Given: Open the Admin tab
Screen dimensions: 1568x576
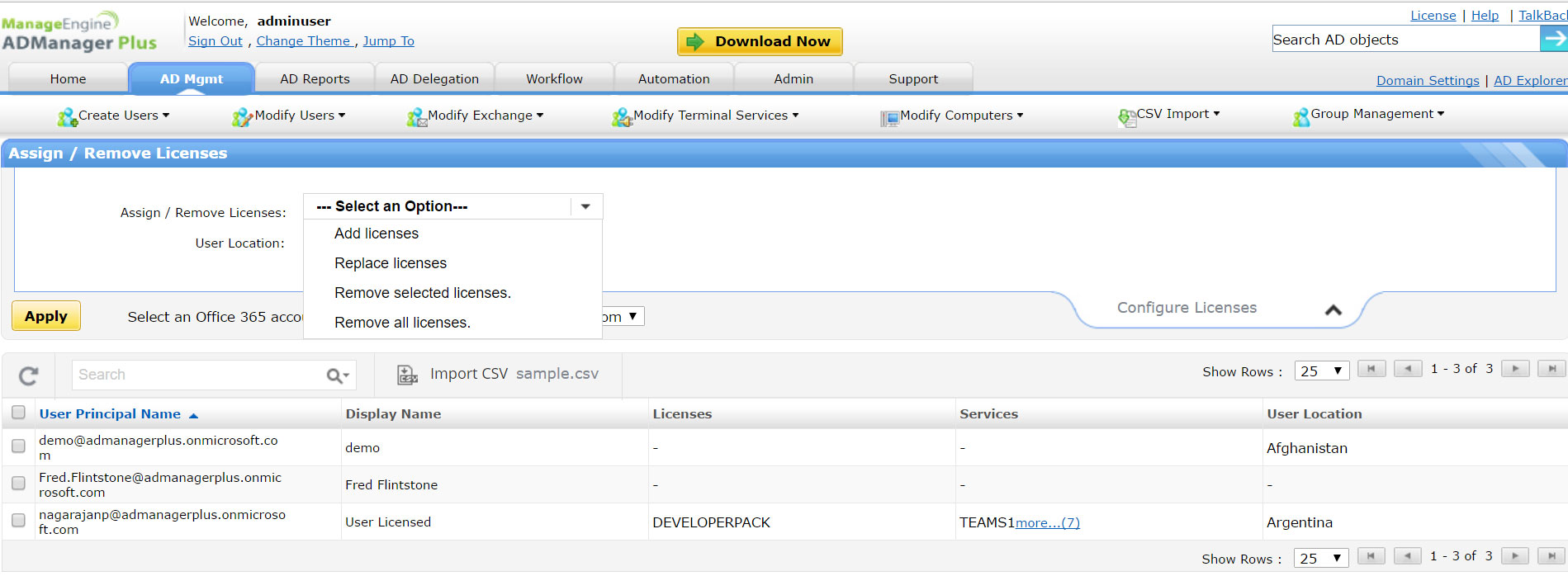Looking at the screenshot, I should (x=793, y=79).
